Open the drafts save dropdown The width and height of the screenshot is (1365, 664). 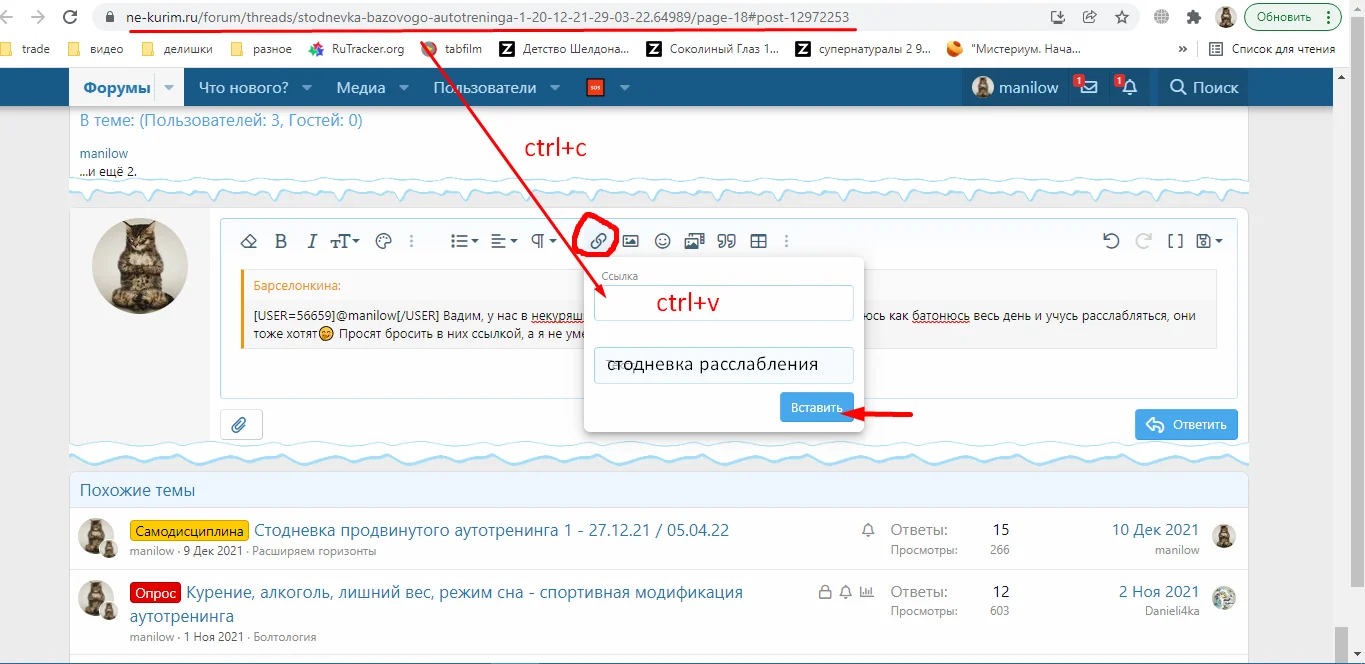tap(1209, 241)
